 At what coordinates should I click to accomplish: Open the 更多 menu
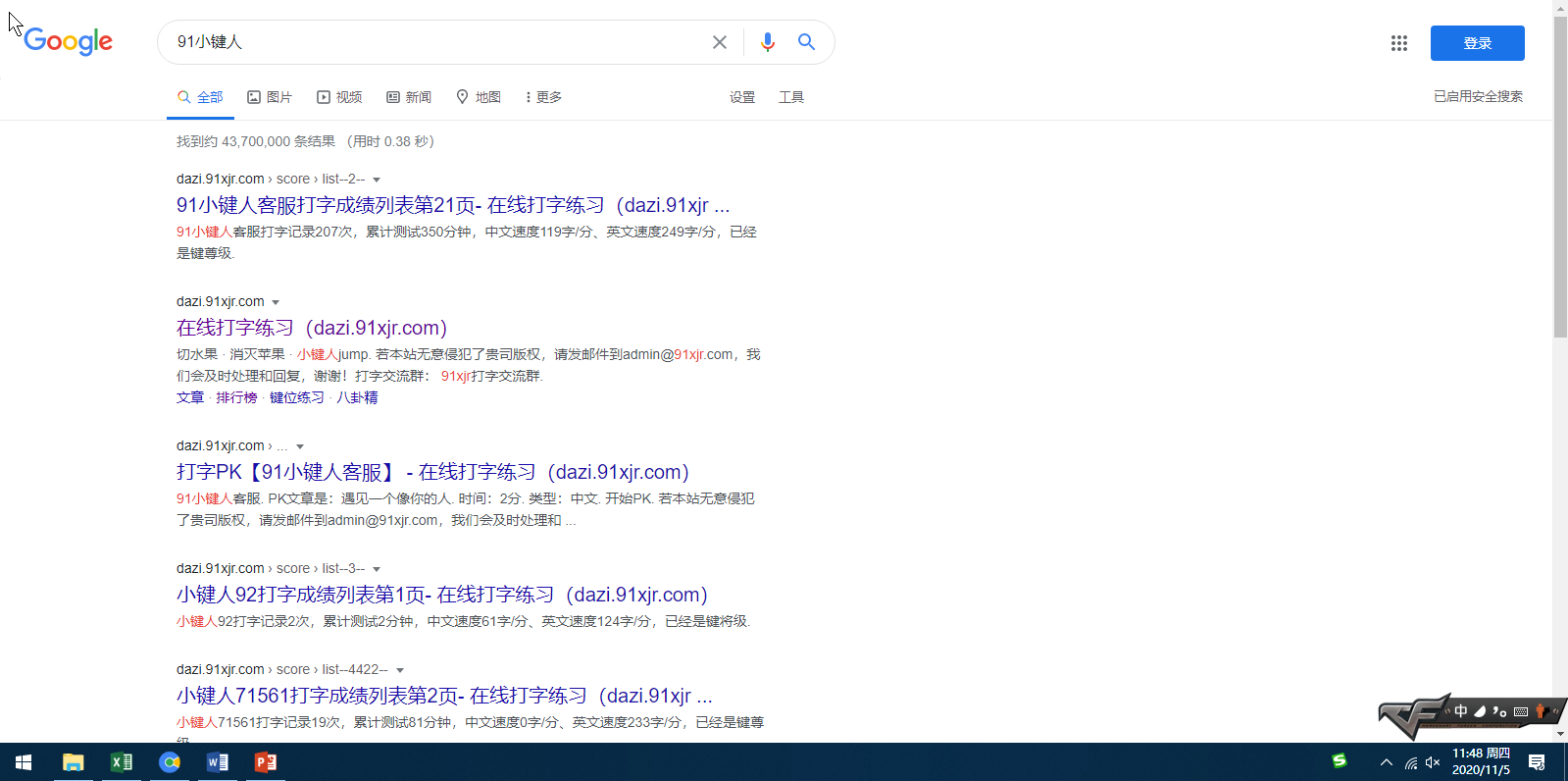click(x=544, y=97)
